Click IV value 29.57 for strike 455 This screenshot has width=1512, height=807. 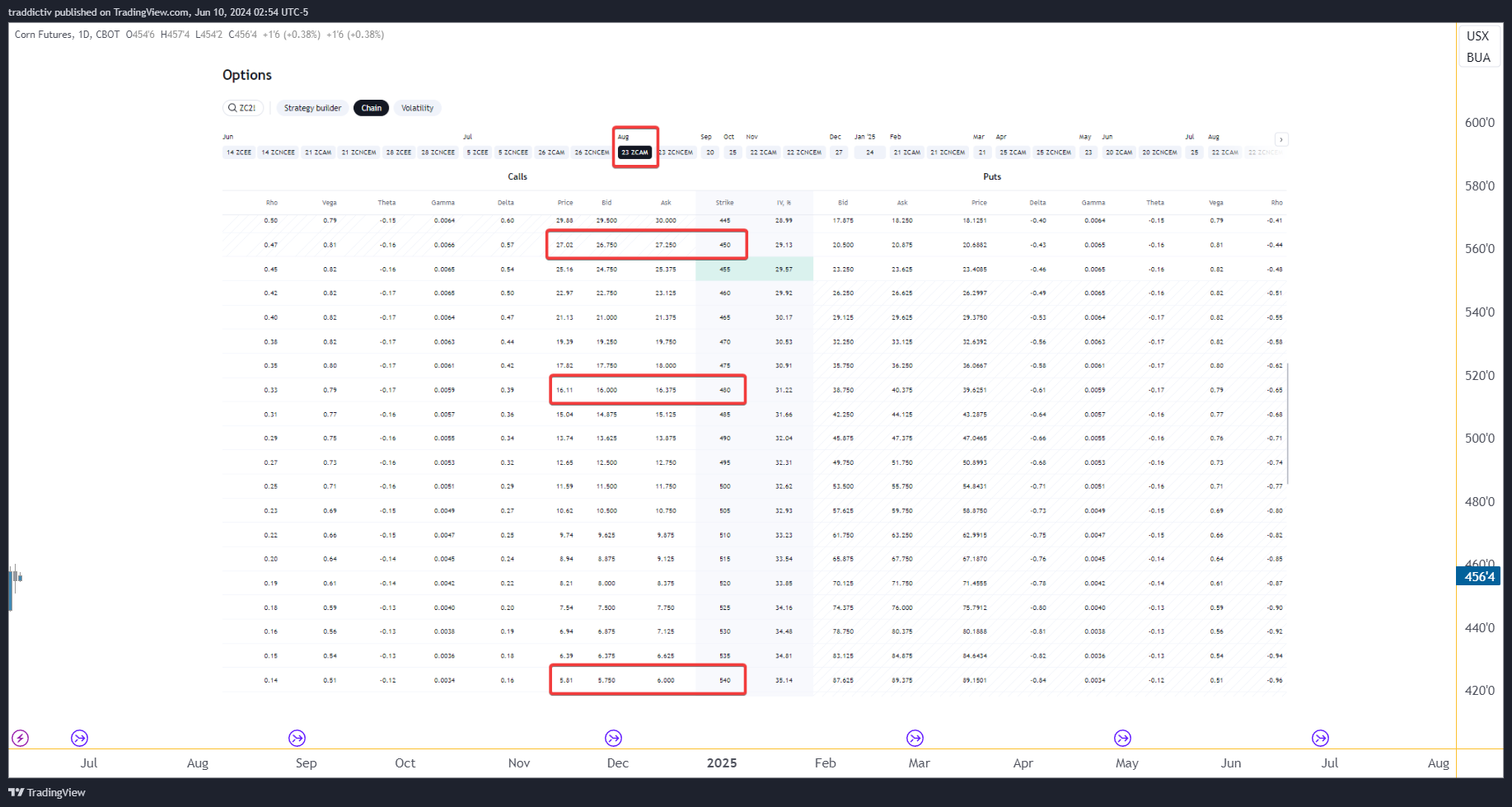(x=784, y=270)
